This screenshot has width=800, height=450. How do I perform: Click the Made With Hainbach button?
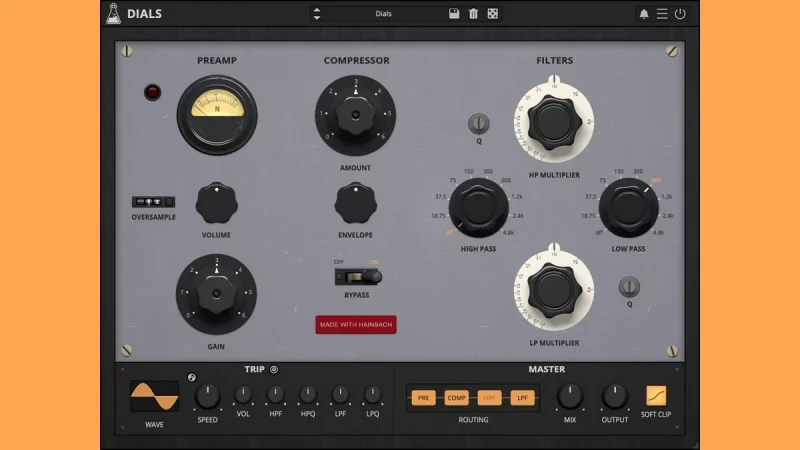click(356, 324)
